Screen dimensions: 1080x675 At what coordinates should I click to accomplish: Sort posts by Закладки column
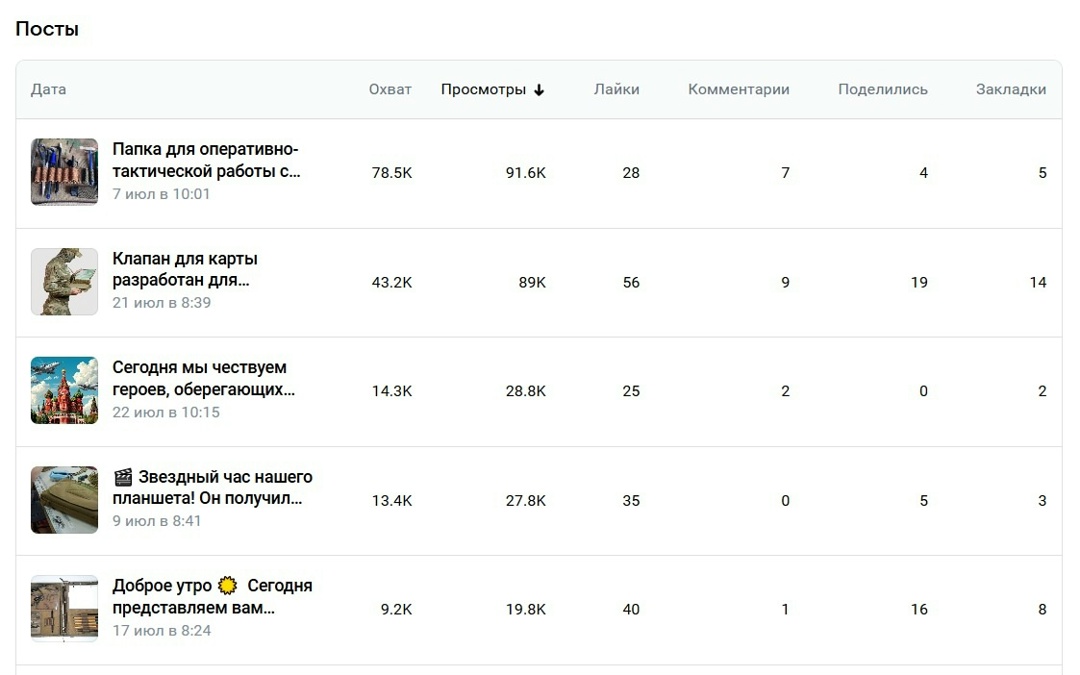pyautogui.click(x=1010, y=90)
